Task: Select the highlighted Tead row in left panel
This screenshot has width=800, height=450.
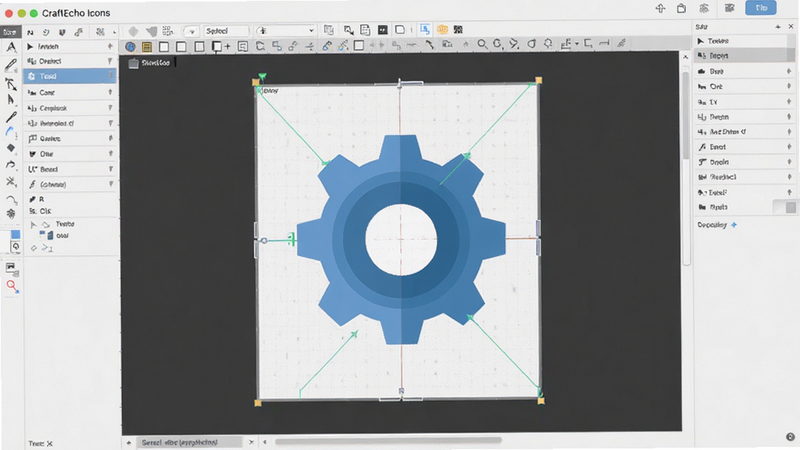Action: (70, 77)
